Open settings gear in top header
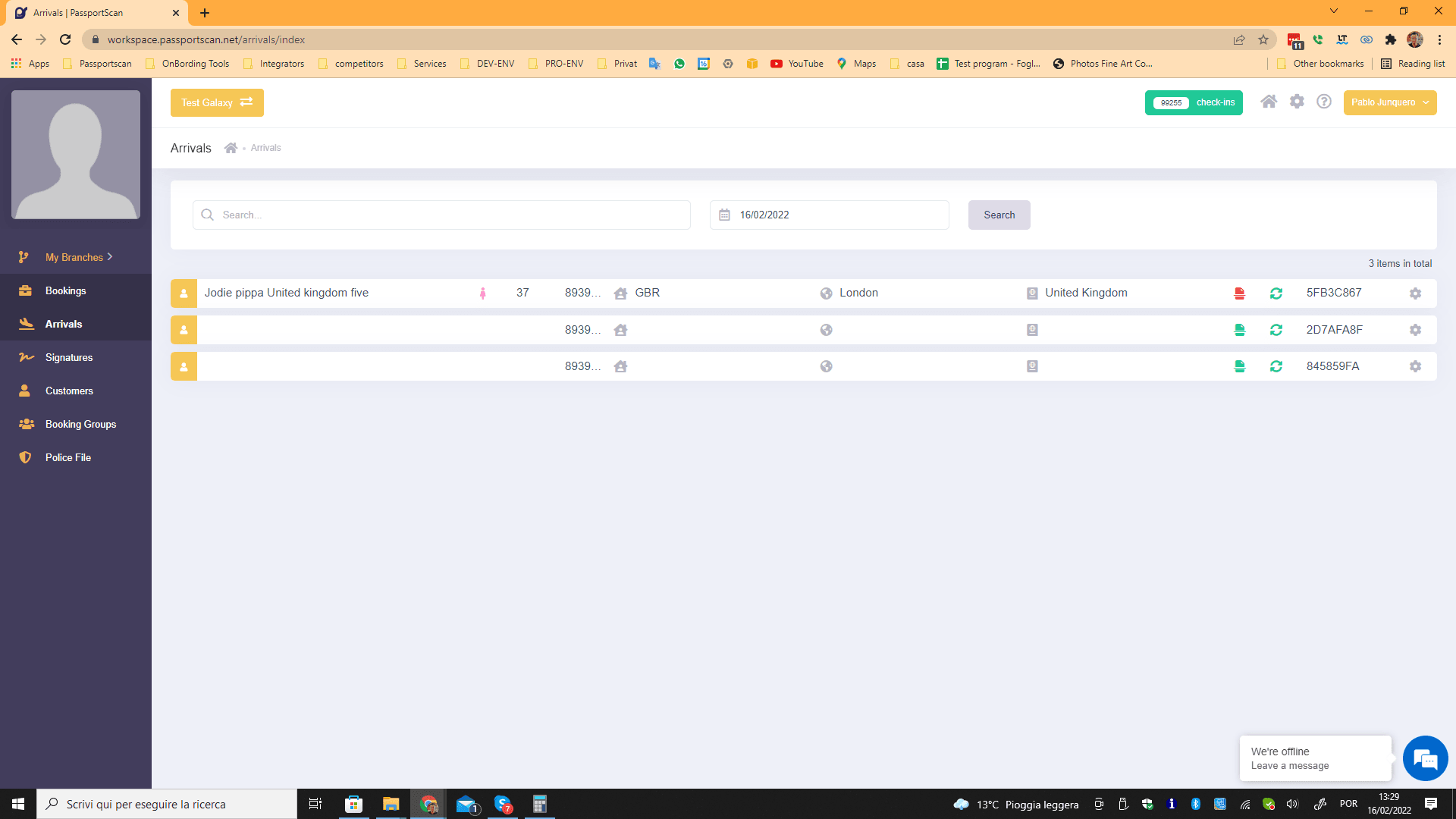The width and height of the screenshot is (1456, 819). tap(1297, 102)
